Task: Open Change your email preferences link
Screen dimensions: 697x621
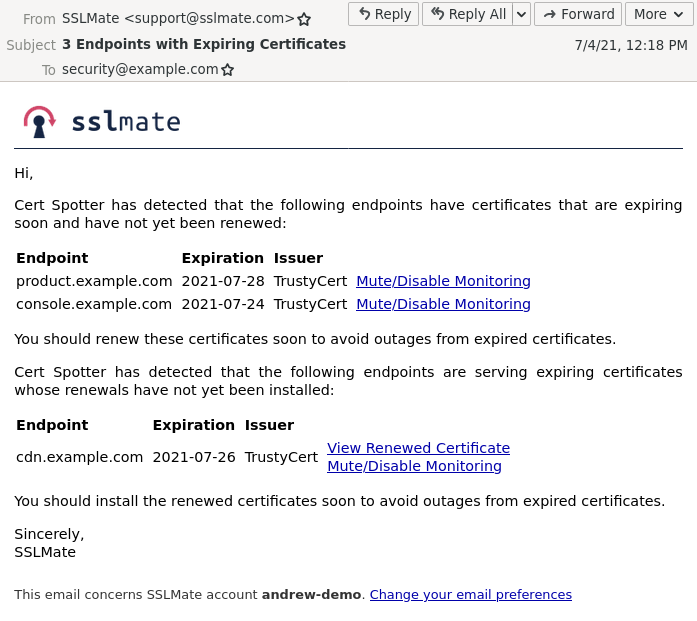Action: tap(471, 595)
